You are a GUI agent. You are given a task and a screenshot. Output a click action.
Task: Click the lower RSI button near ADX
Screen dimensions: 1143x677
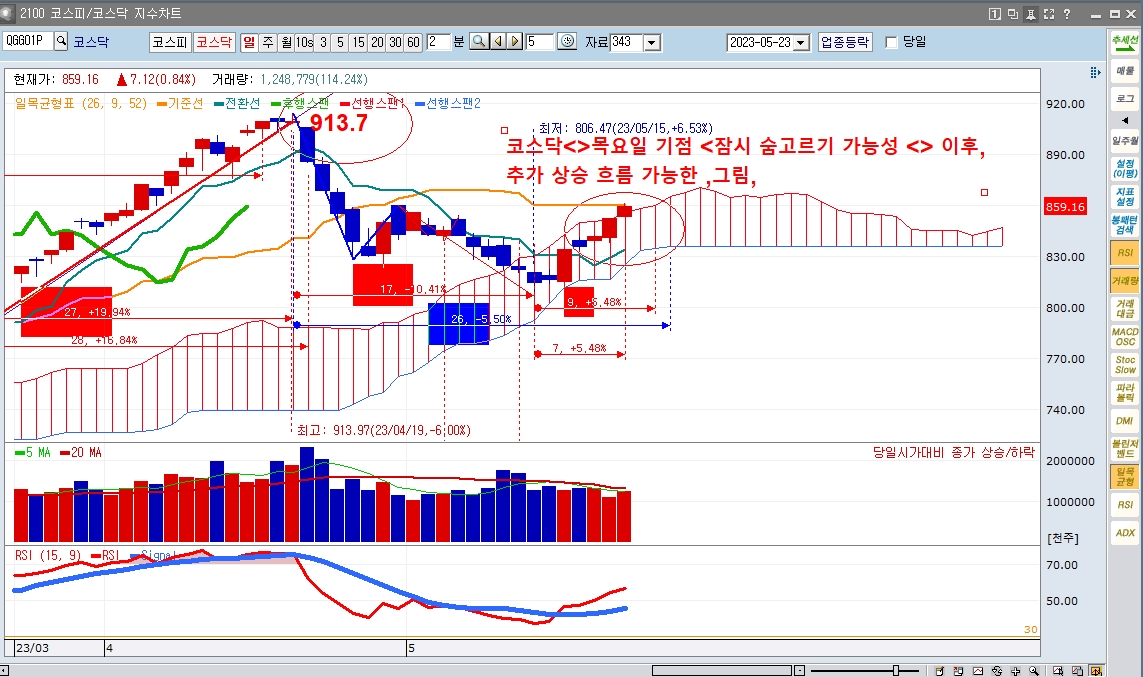point(1125,504)
